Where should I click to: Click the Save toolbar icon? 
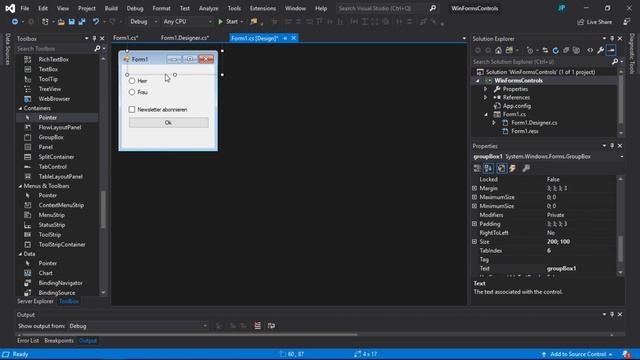pyautogui.click(x=71, y=22)
